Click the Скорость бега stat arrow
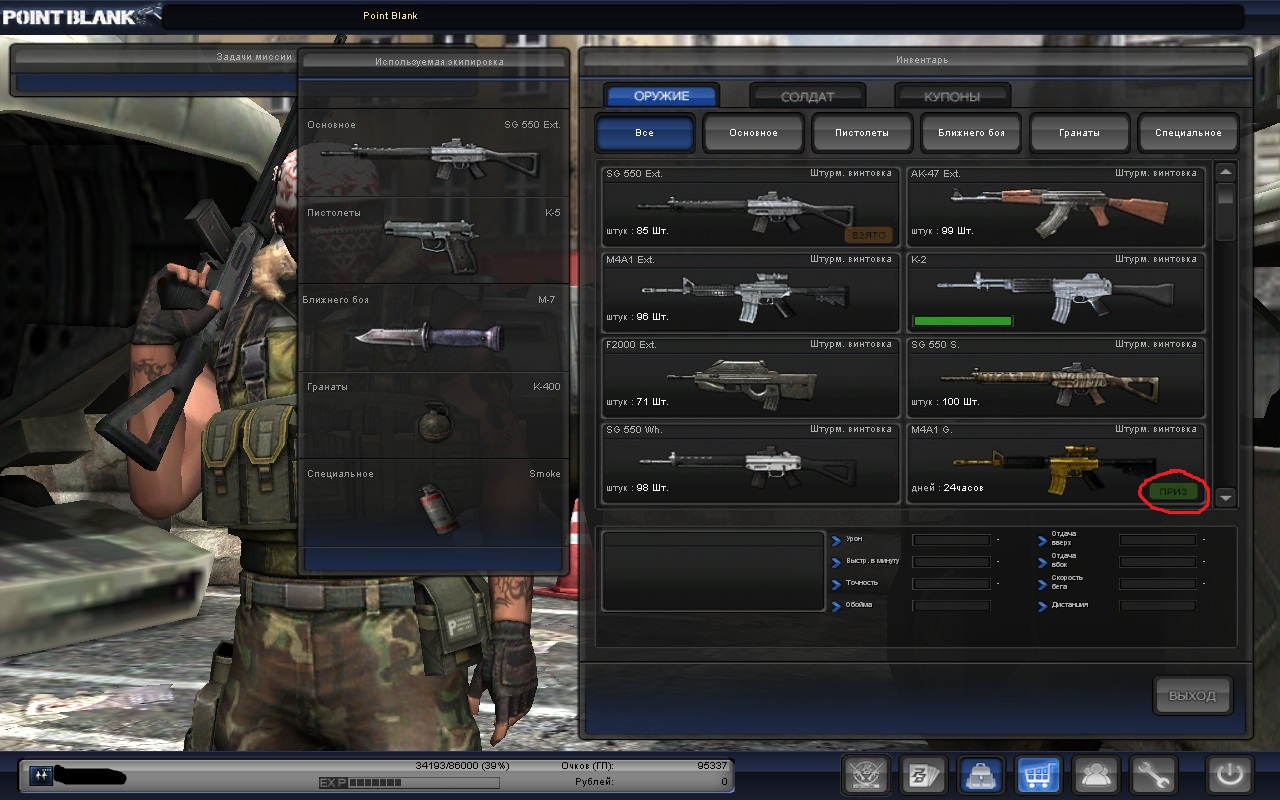1280x800 pixels. click(1043, 584)
